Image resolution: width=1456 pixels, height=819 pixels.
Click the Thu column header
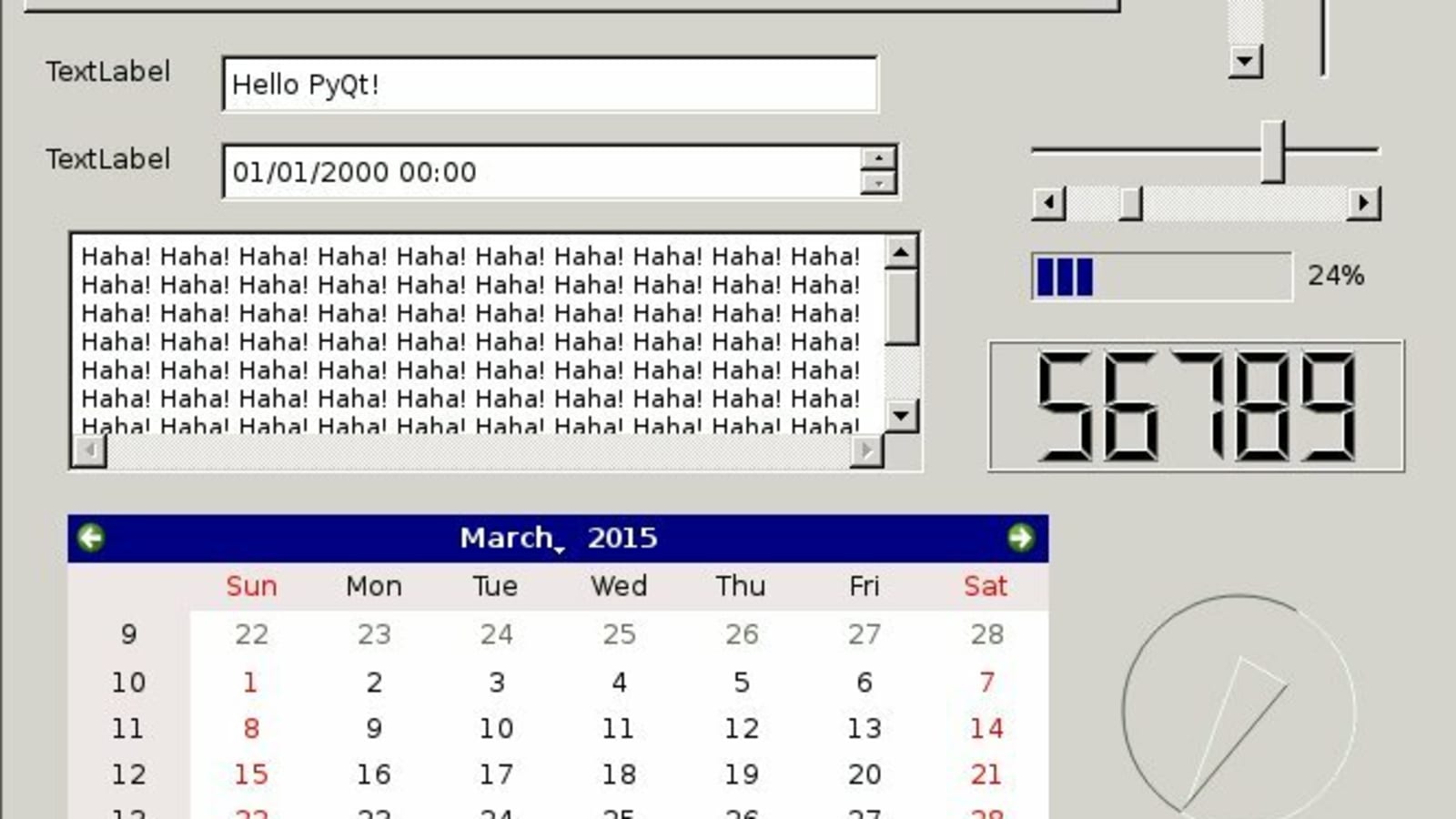tap(742, 586)
